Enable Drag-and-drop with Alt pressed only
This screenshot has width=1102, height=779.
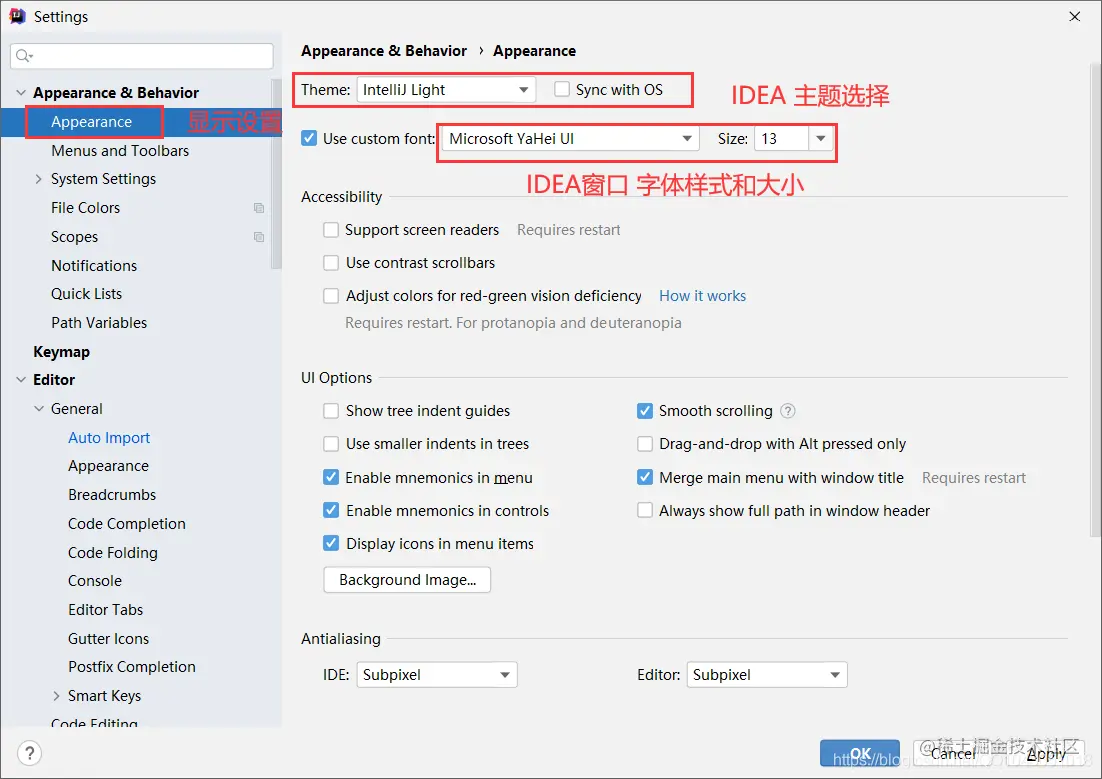(644, 444)
